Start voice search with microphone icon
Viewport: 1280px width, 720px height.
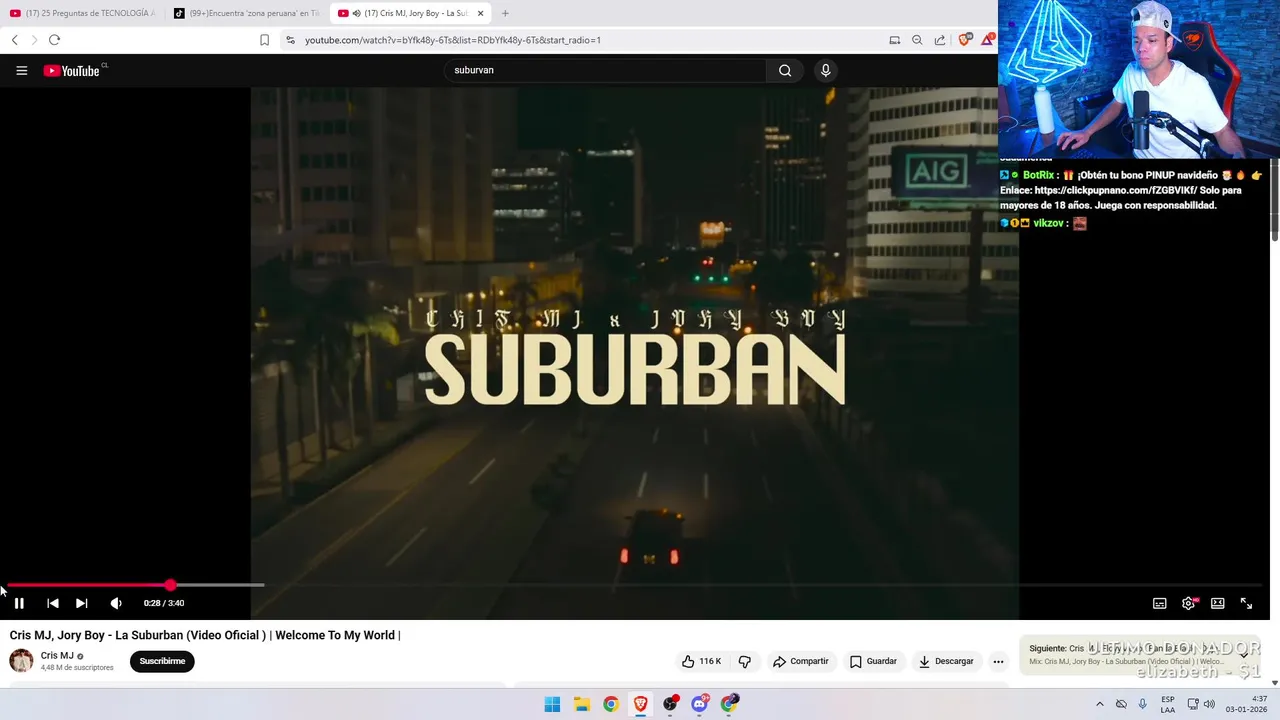click(x=825, y=70)
